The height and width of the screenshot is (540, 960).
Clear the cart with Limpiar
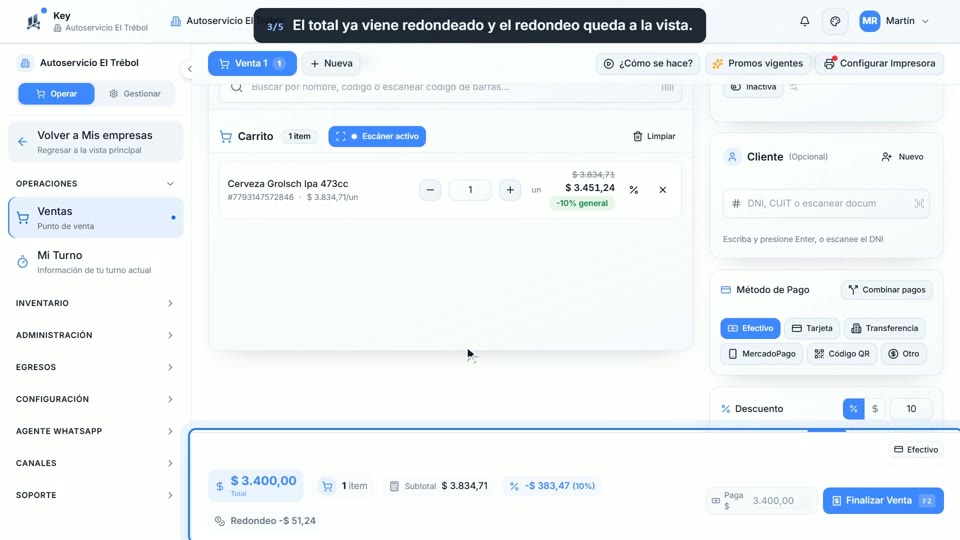click(654, 137)
